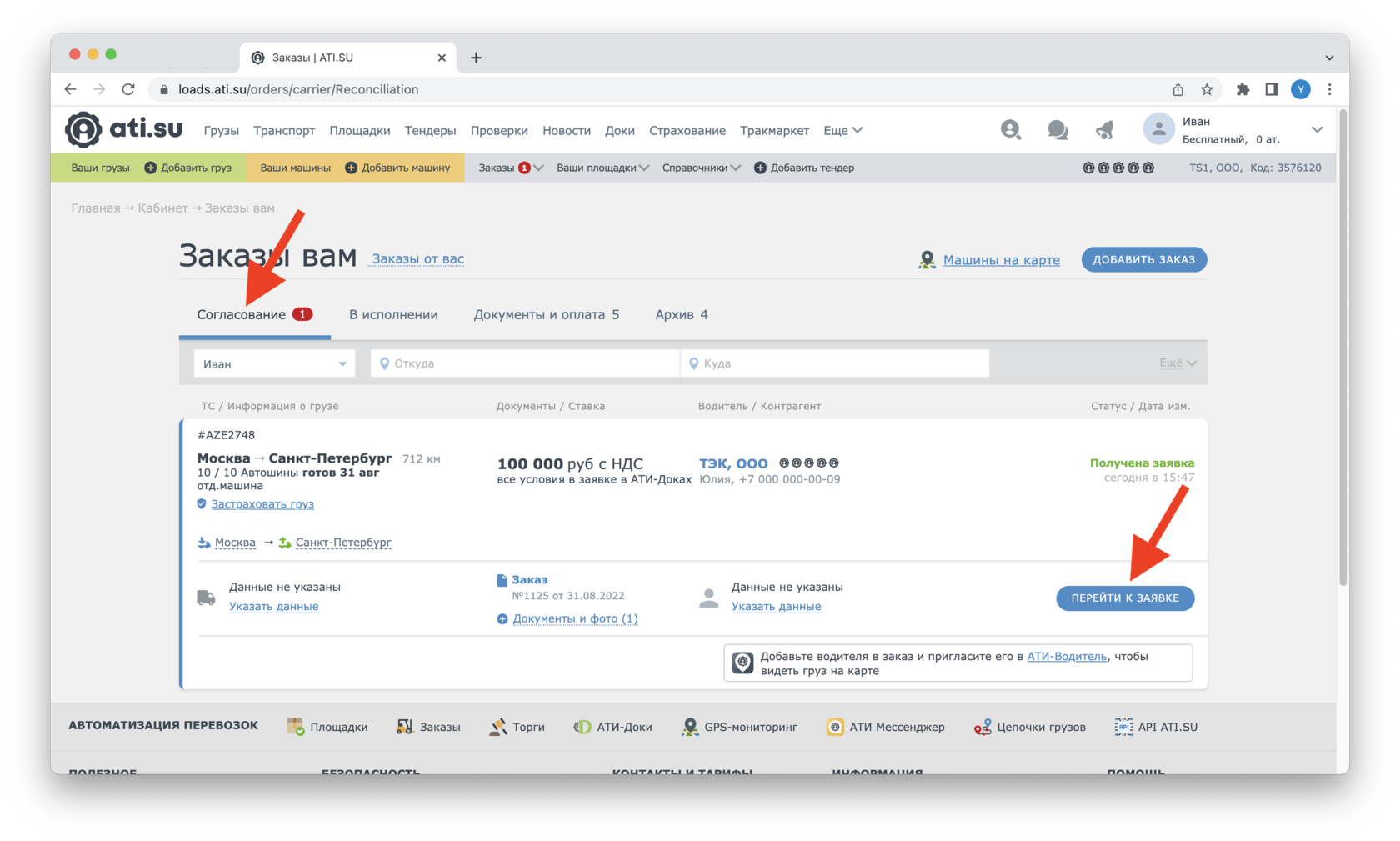Click the rating stars next to ТЭК, ООО
This screenshot has height=841, width=1400.
809,463
